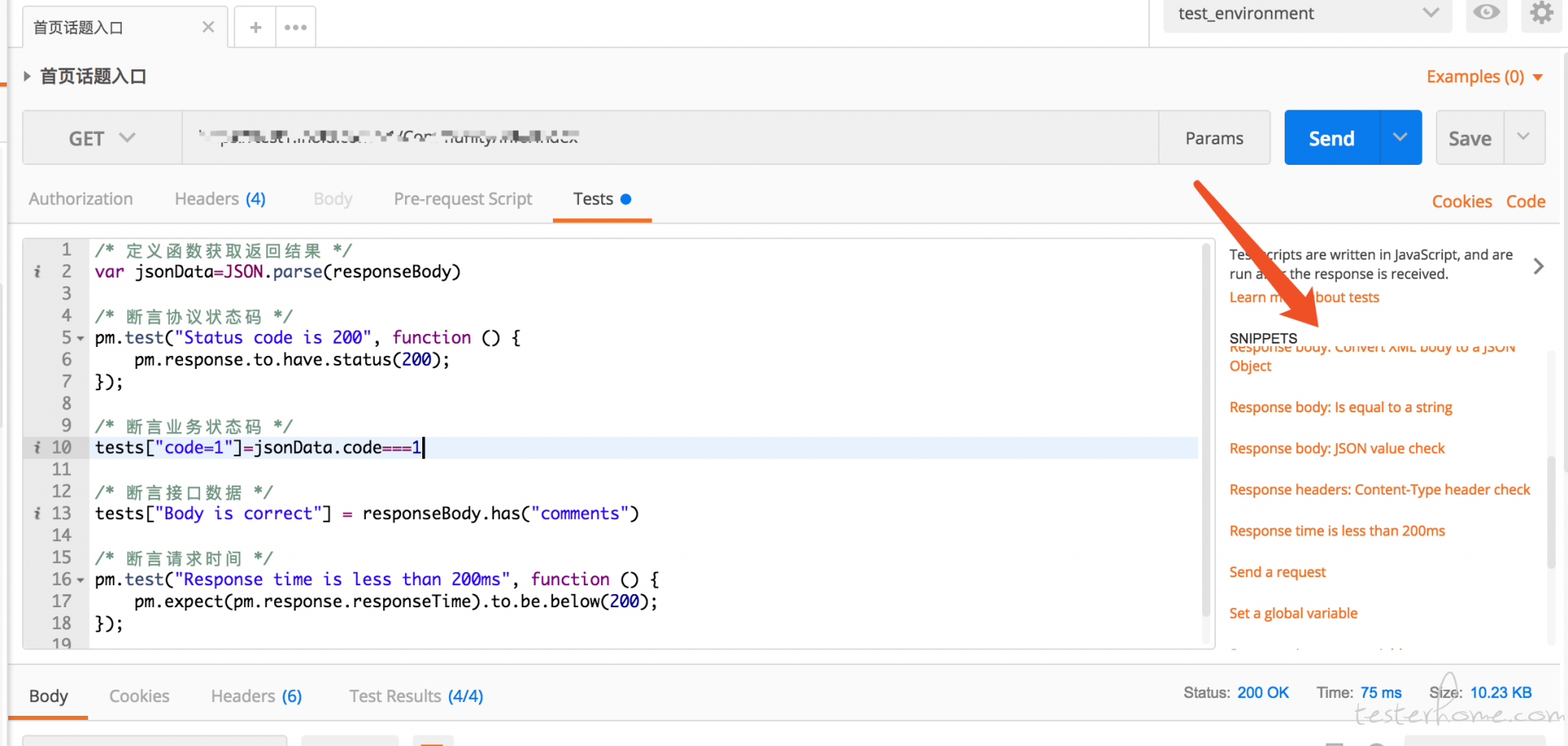Change the GET method dropdown

102,138
